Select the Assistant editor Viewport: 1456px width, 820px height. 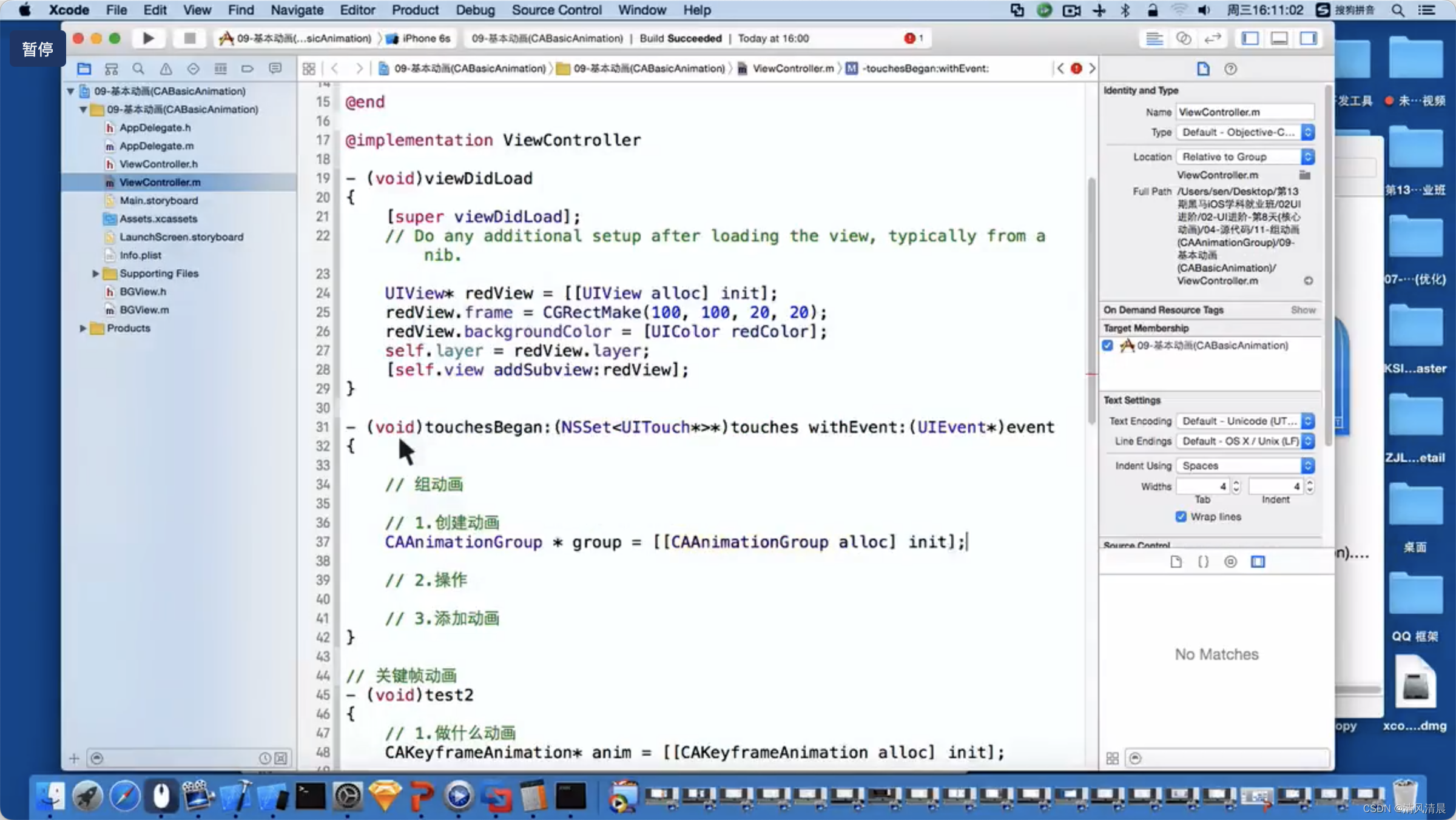click(x=1184, y=38)
